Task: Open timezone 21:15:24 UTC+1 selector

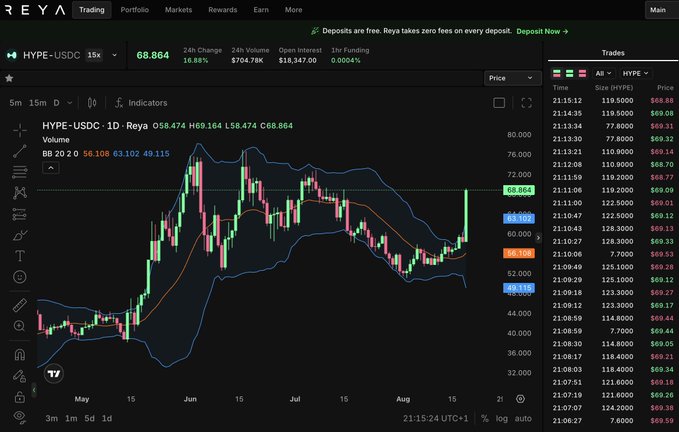Action: 436,418
